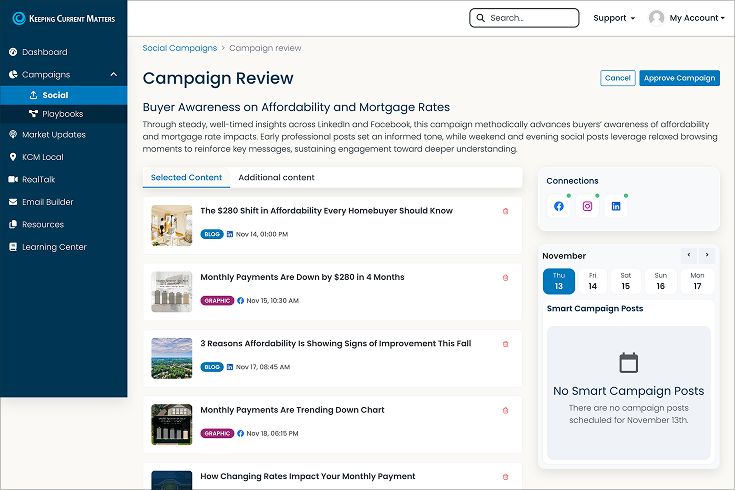Open the Dashboard page in sidebar
Image resolution: width=735 pixels, height=490 pixels.
click(x=44, y=52)
